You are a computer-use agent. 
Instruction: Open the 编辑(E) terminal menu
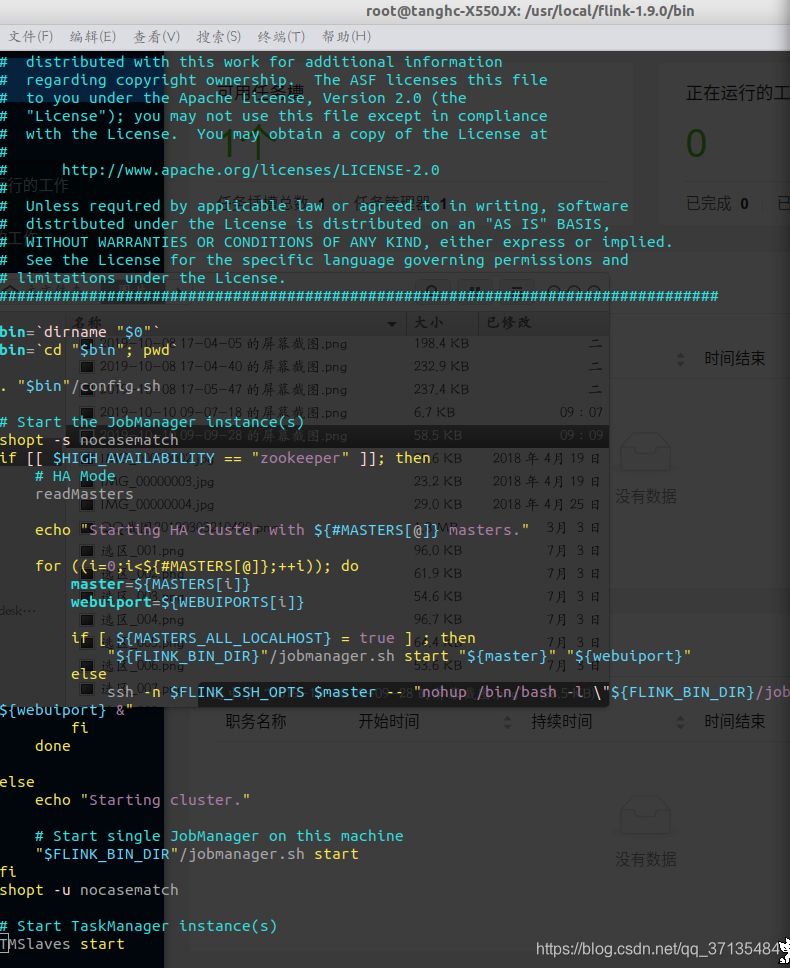point(93,36)
